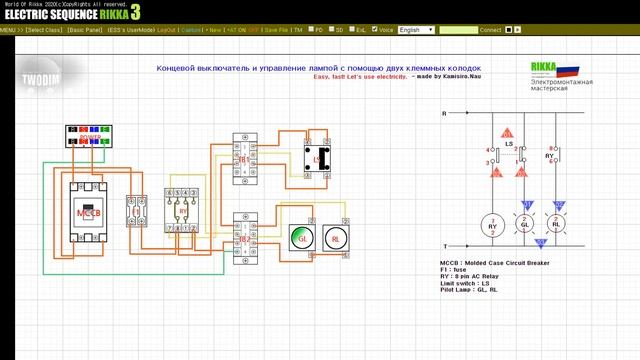The image size is (640, 360).
Task: Toggle the ExL checkbox
Action: coord(352,29)
